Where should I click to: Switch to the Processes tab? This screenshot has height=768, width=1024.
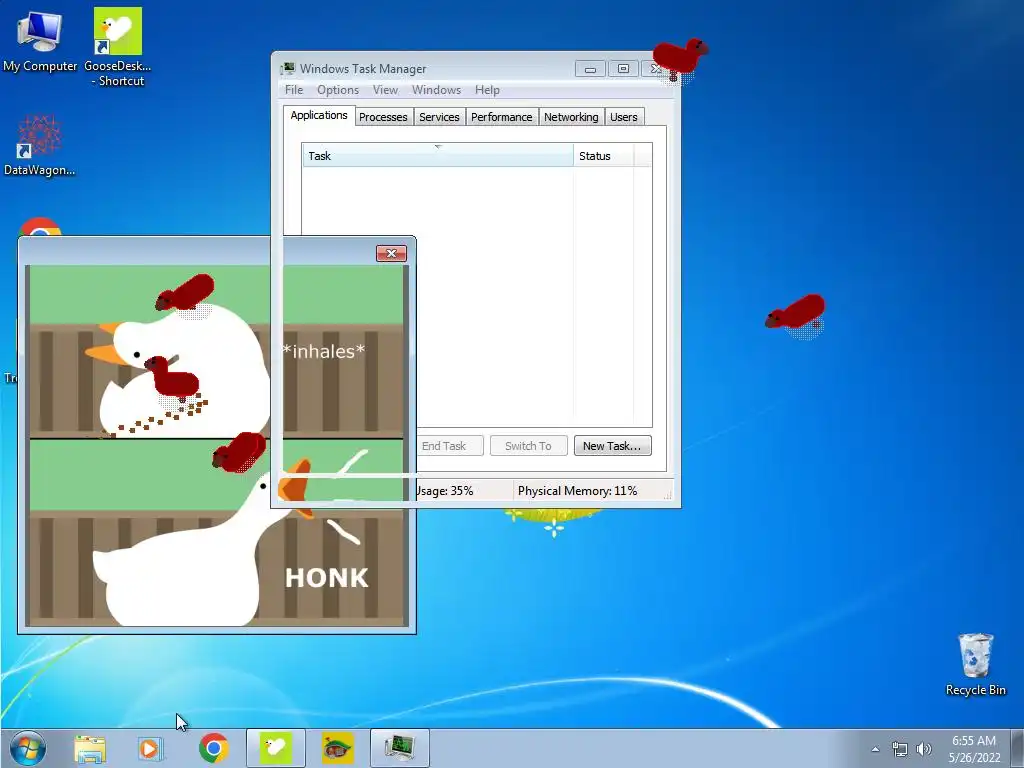tap(383, 117)
